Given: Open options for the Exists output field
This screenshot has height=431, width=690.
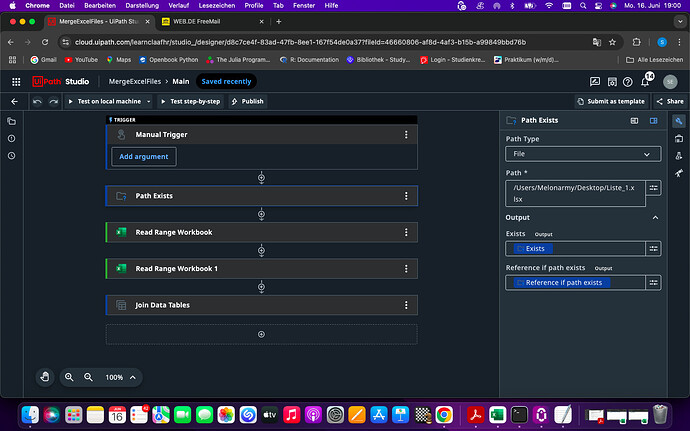Looking at the screenshot, I should click(653, 249).
